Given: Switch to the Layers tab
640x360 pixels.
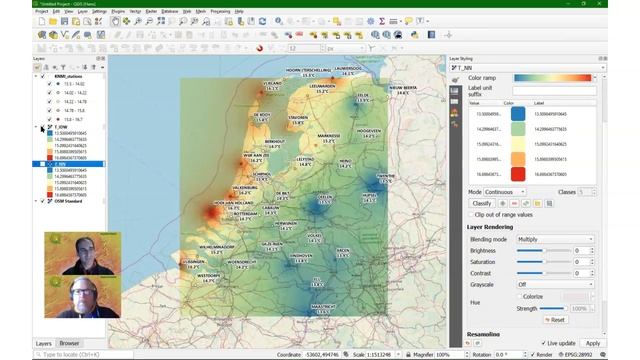Looking at the screenshot, I should click(44, 343).
